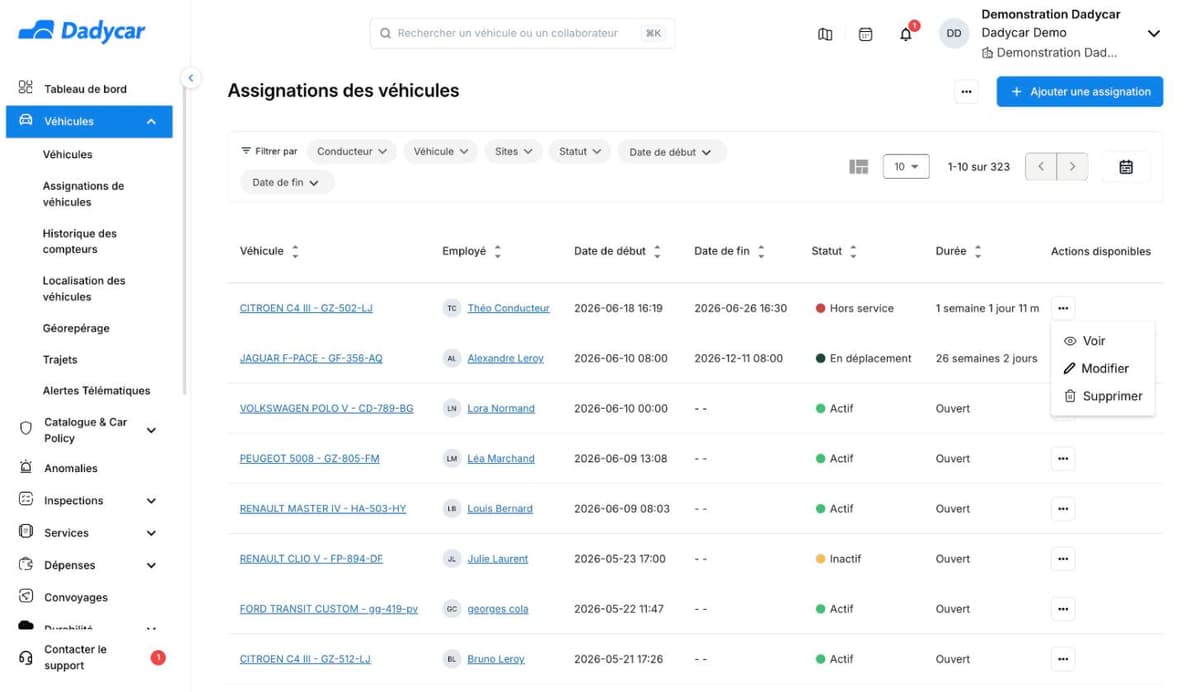Open the calendar icon in top bar
Viewport: 1200px width, 692px height.
click(x=866, y=34)
